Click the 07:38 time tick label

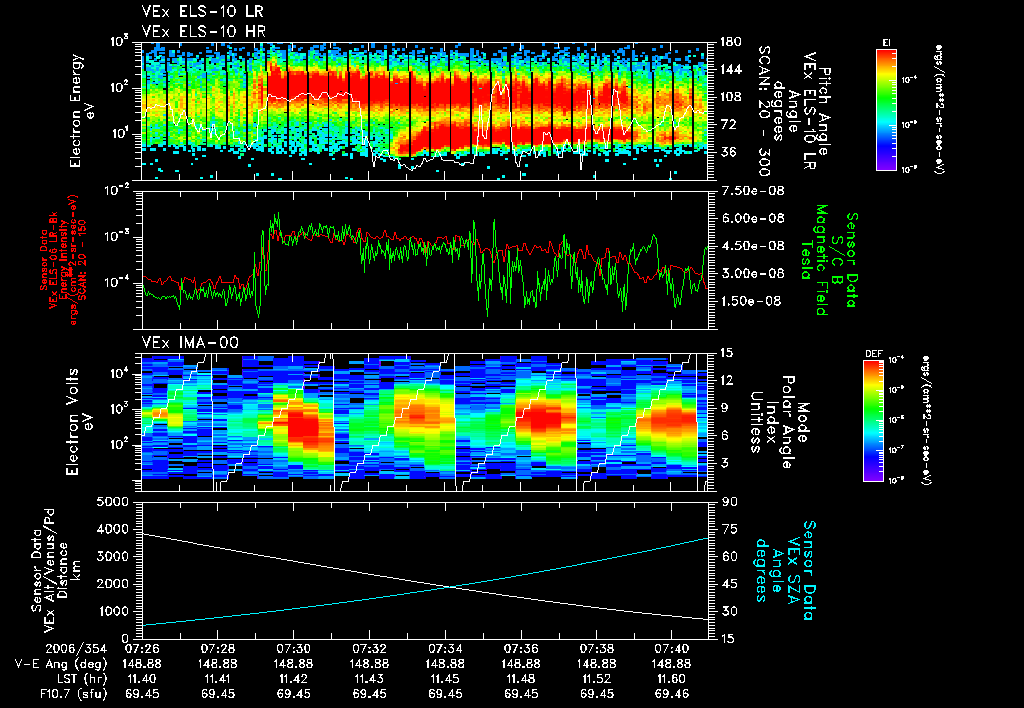click(596, 650)
